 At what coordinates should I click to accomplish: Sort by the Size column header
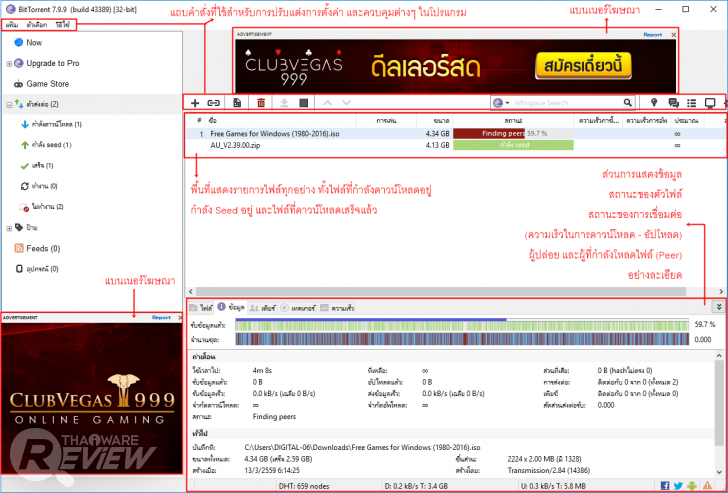(434, 121)
